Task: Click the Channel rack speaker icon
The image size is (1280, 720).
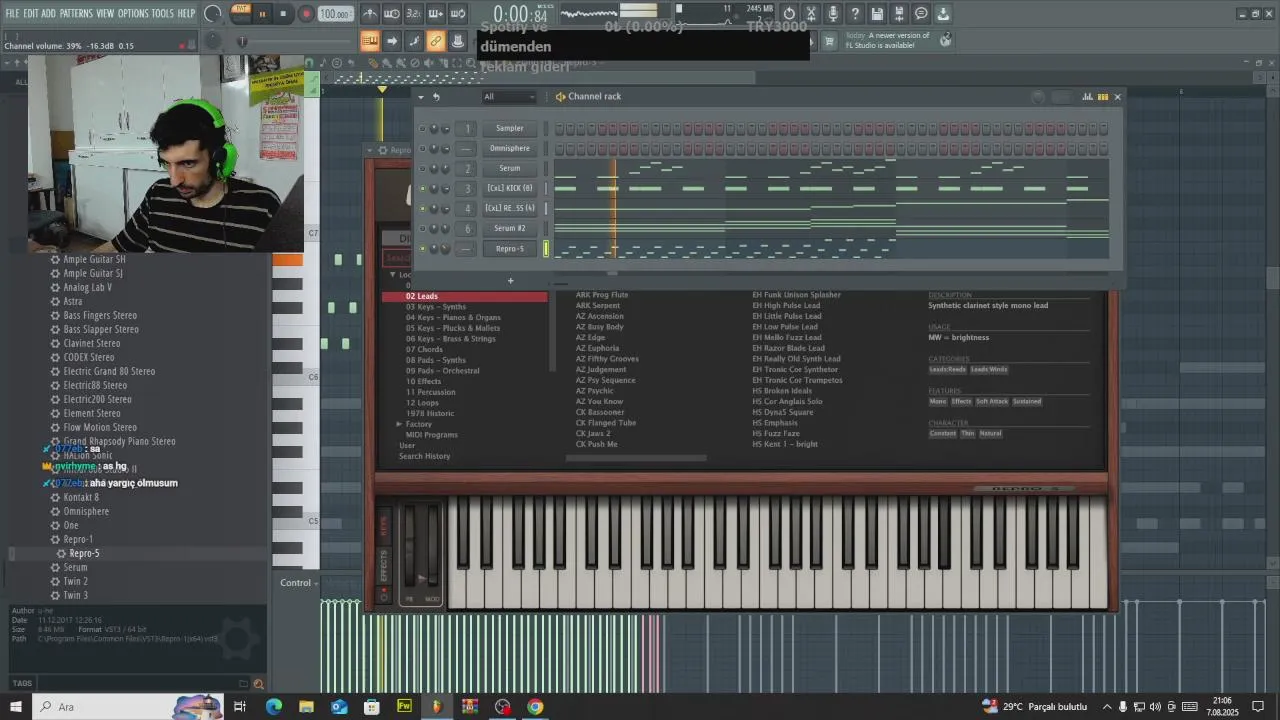Action: [x=560, y=97]
